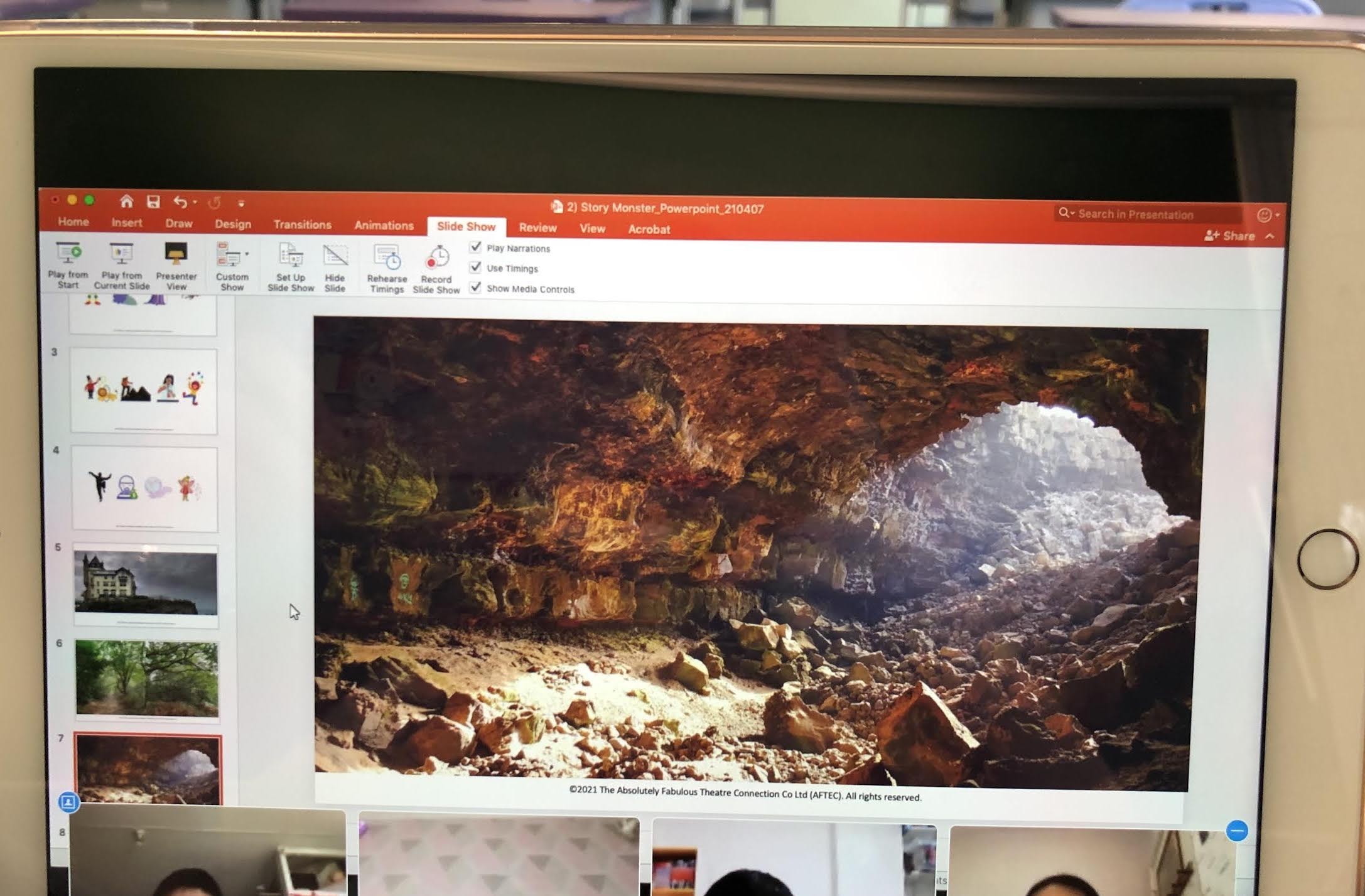Select the Slide Show tab
Viewport: 1365px width, 896px height.
pos(467,226)
